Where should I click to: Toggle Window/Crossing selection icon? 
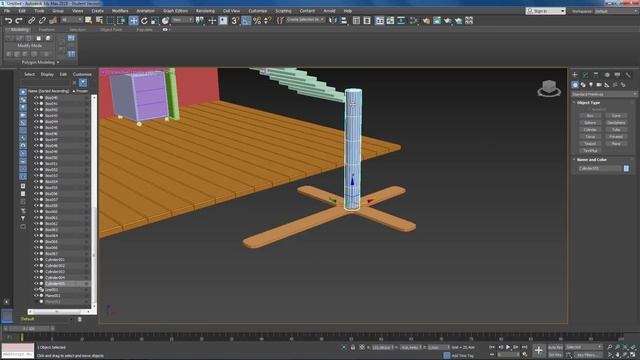pyautogui.click(x=121, y=20)
